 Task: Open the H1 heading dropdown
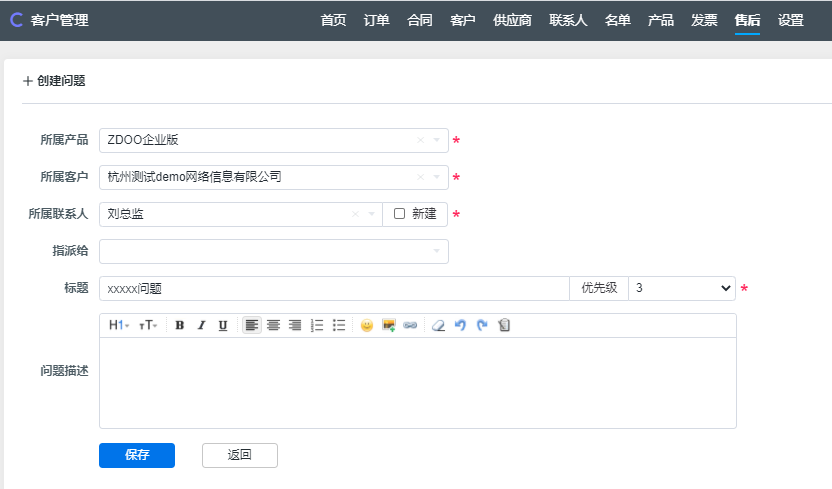[119, 325]
